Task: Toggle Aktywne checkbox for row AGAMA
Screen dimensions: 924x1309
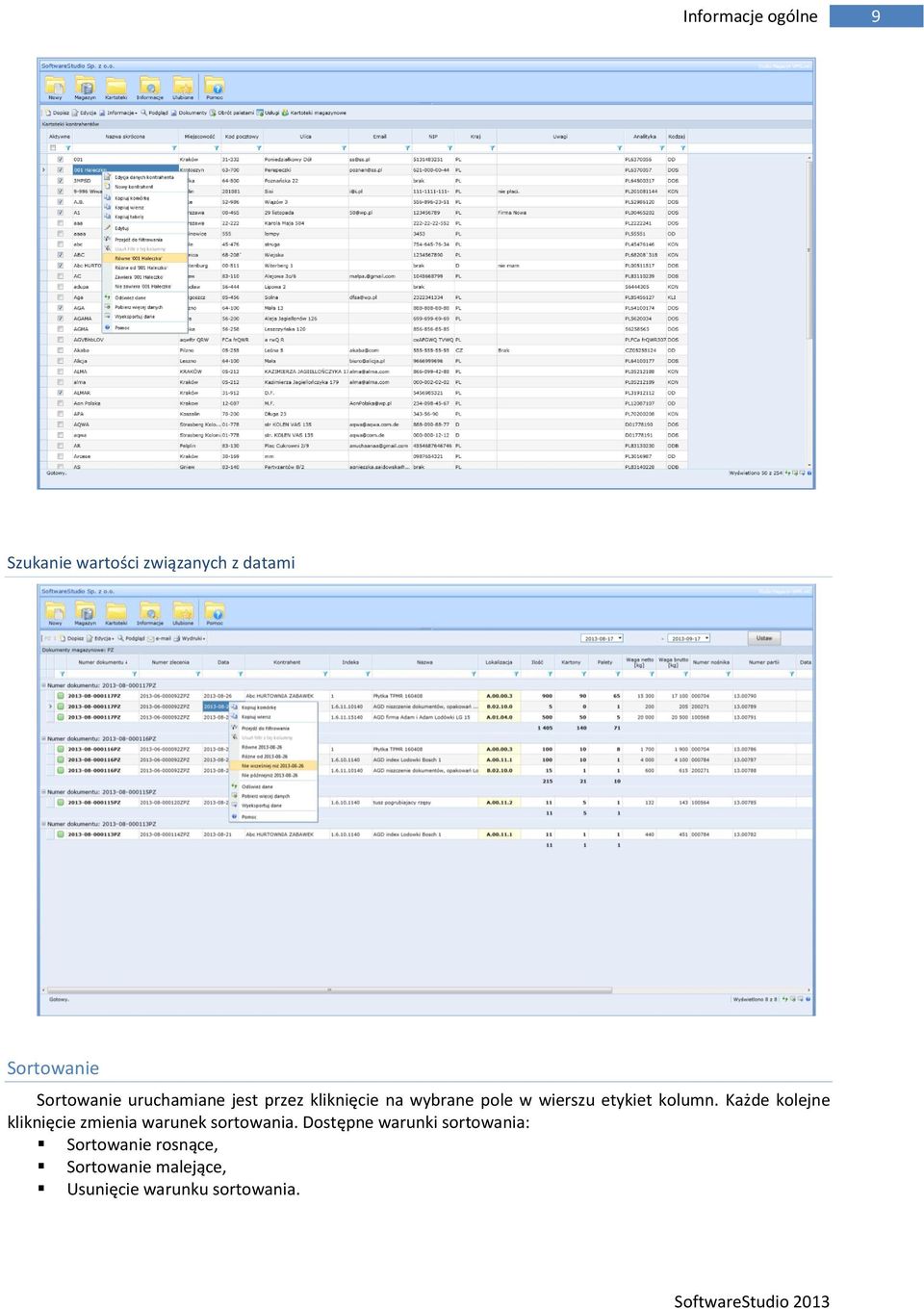Action: click(60, 319)
